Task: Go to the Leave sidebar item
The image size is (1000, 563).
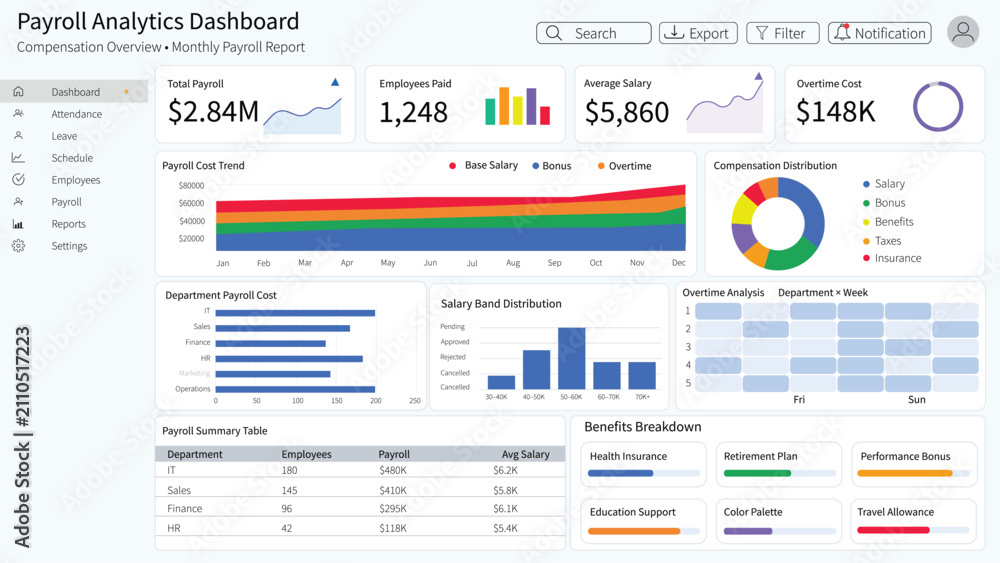Action: pos(64,136)
